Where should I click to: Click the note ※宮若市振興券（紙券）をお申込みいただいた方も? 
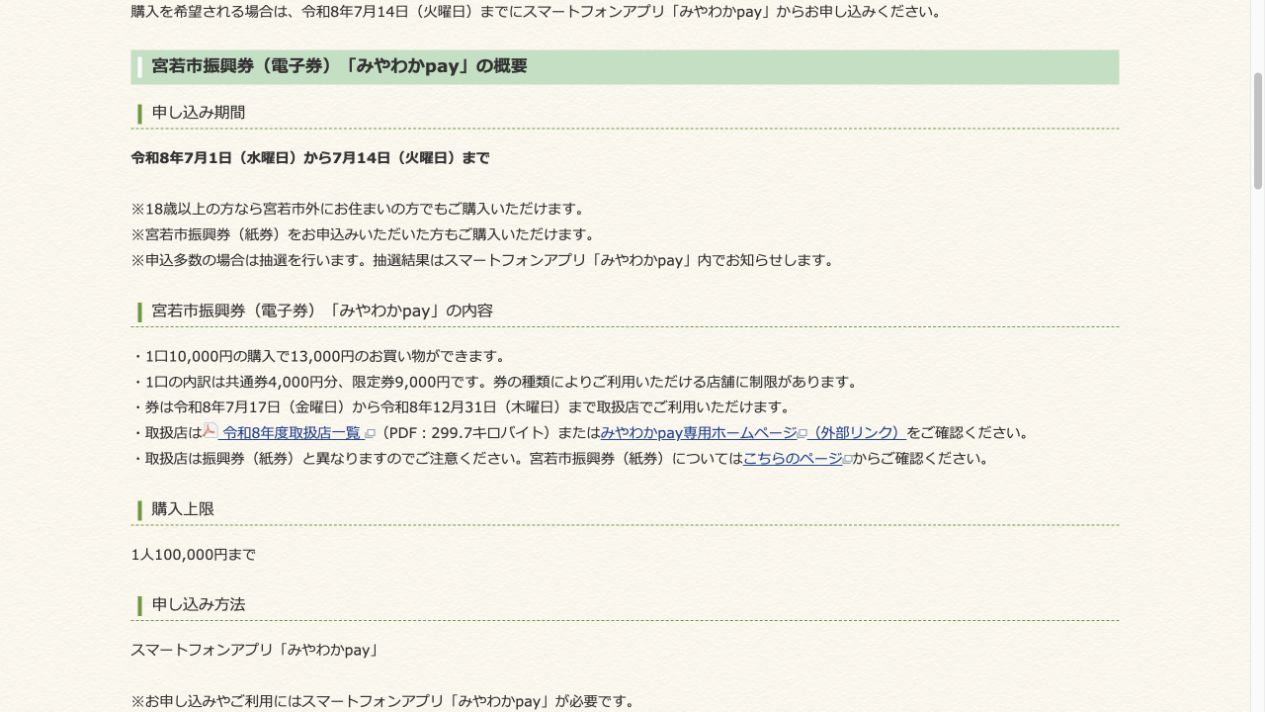coord(363,235)
